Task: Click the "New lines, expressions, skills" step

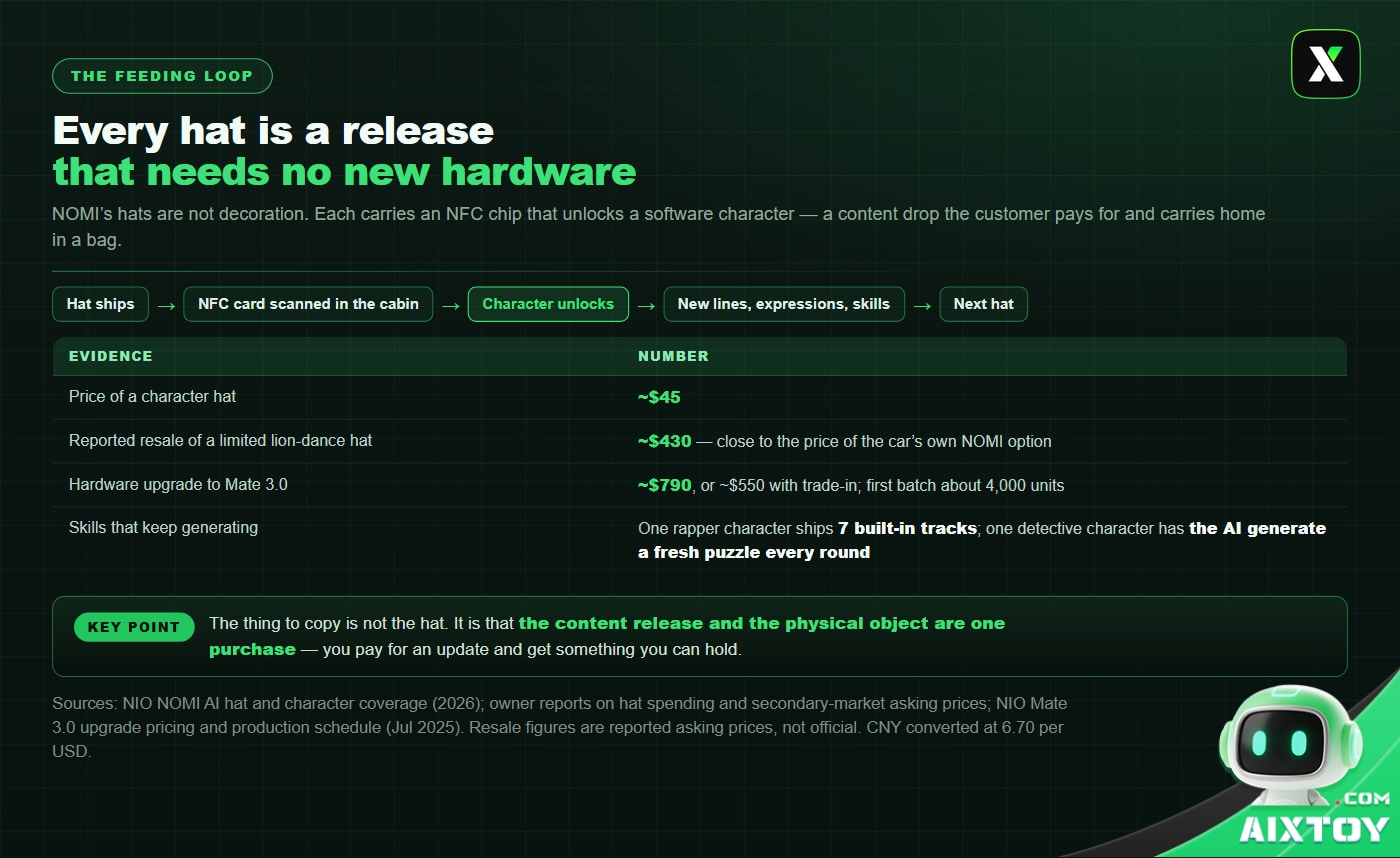Action: coord(784,304)
